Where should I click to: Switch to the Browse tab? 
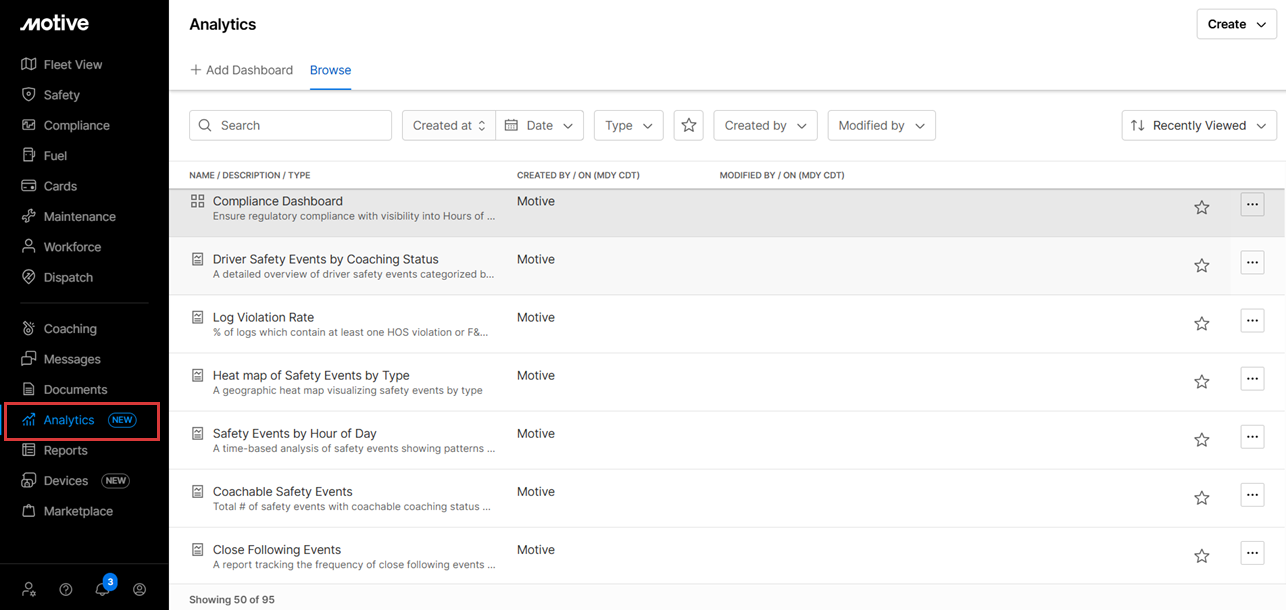click(330, 70)
